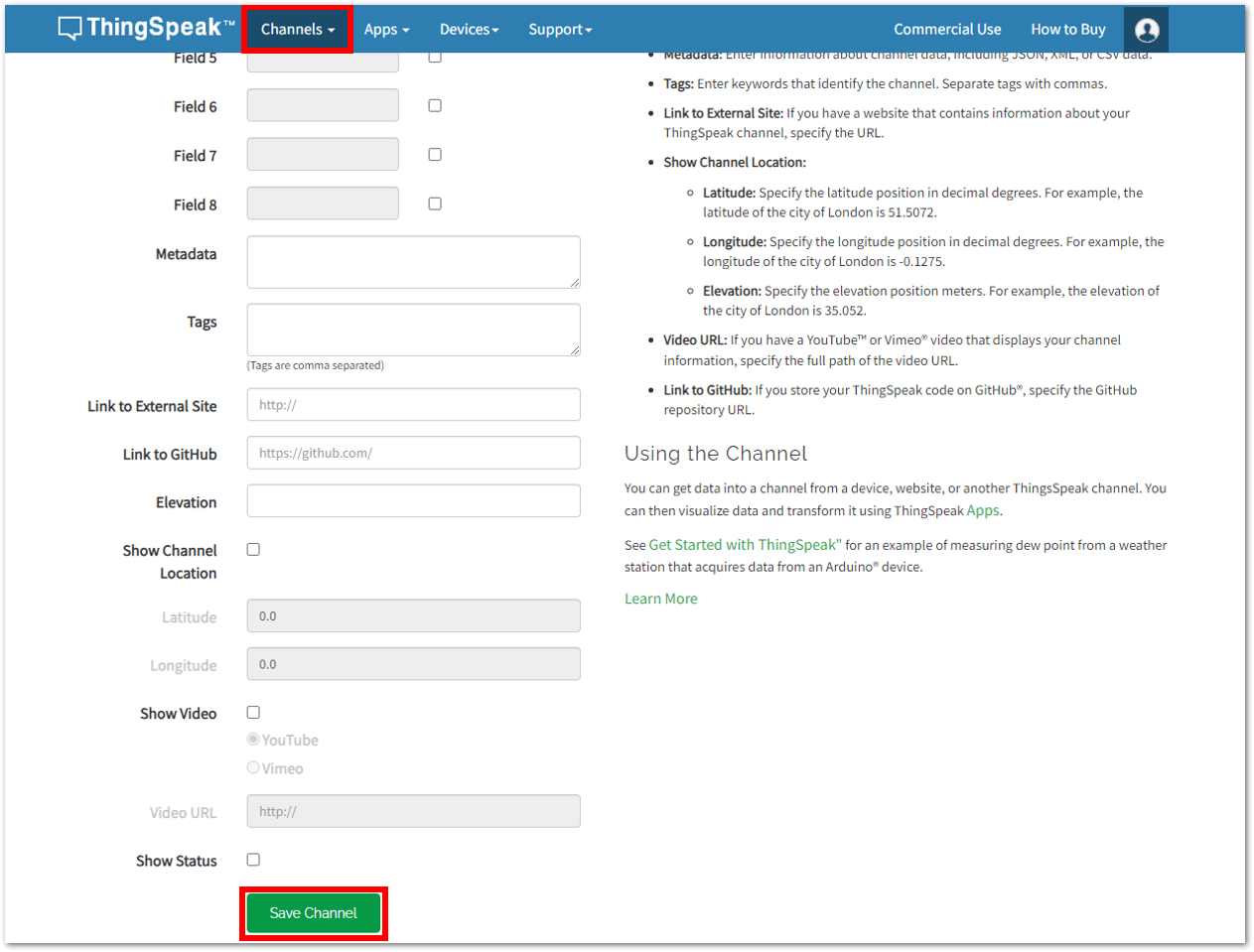Viewport: 1254px width, 952px height.
Task: Click the Longitude input field
Action: tap(413, 664)
